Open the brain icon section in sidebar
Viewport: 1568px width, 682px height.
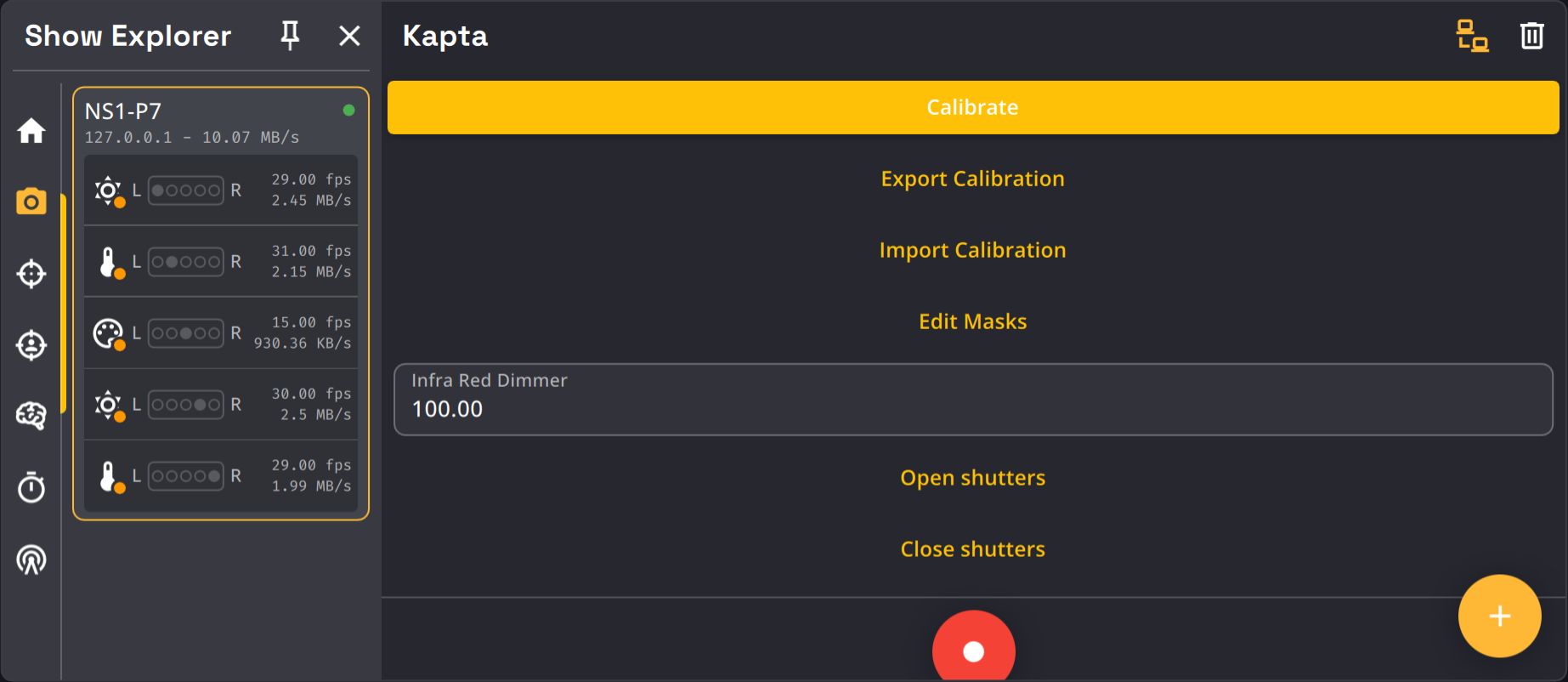pos(31,416)
